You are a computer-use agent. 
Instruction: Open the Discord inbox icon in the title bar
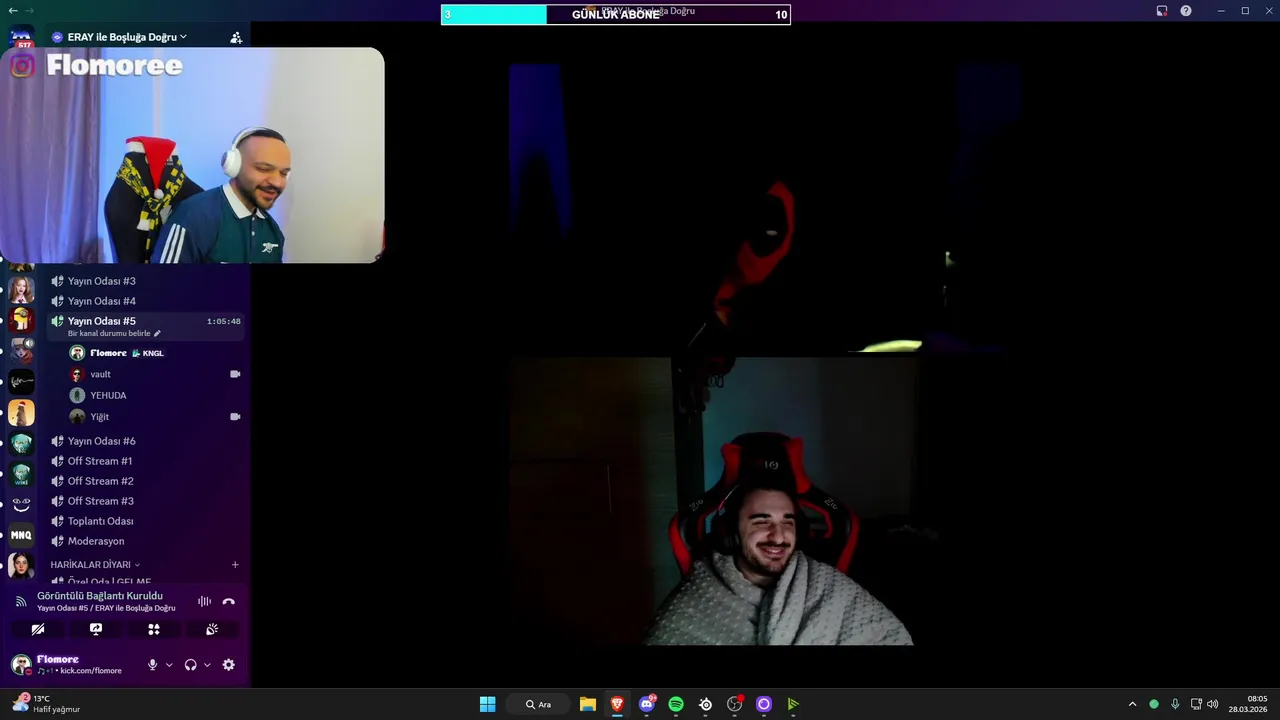pos(1162,11)
